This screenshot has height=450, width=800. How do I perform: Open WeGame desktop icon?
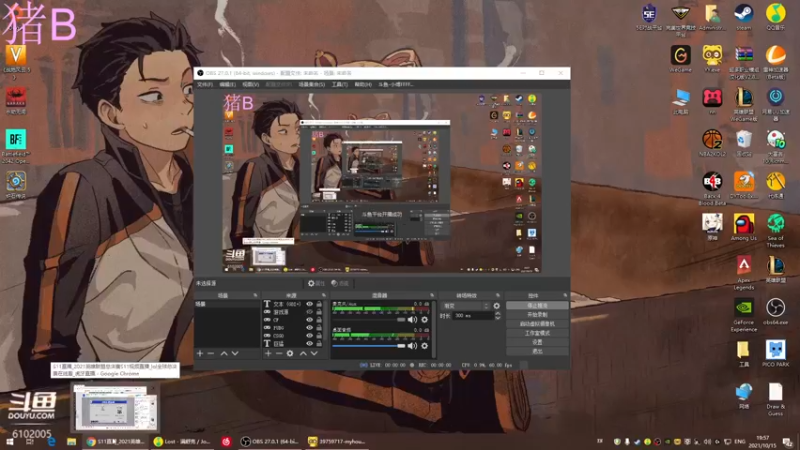(x=681, y=59)
